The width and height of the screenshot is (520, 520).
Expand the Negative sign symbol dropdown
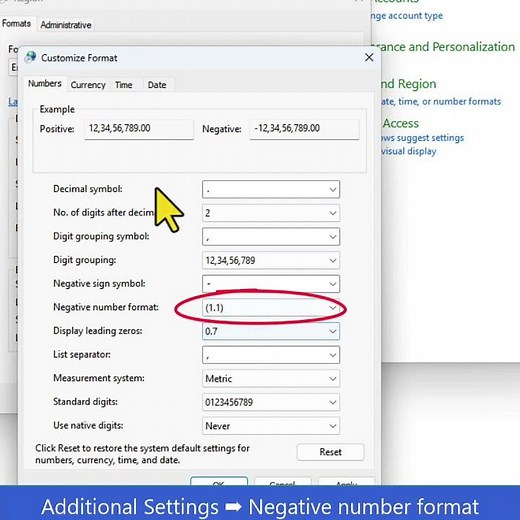[x=271, y=284]
